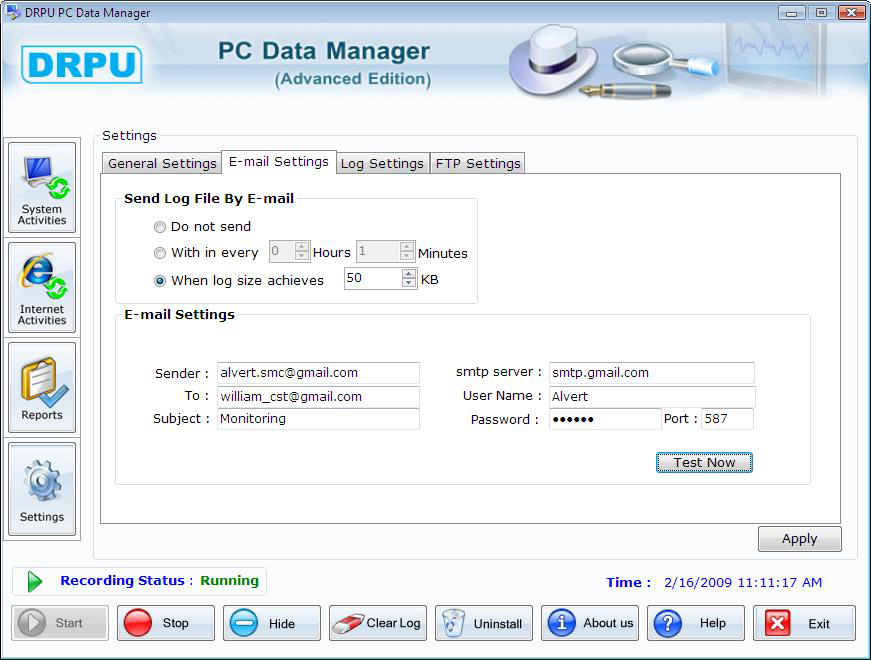Click the Start recording button
871x660 pixels.
tap(60, 623)
